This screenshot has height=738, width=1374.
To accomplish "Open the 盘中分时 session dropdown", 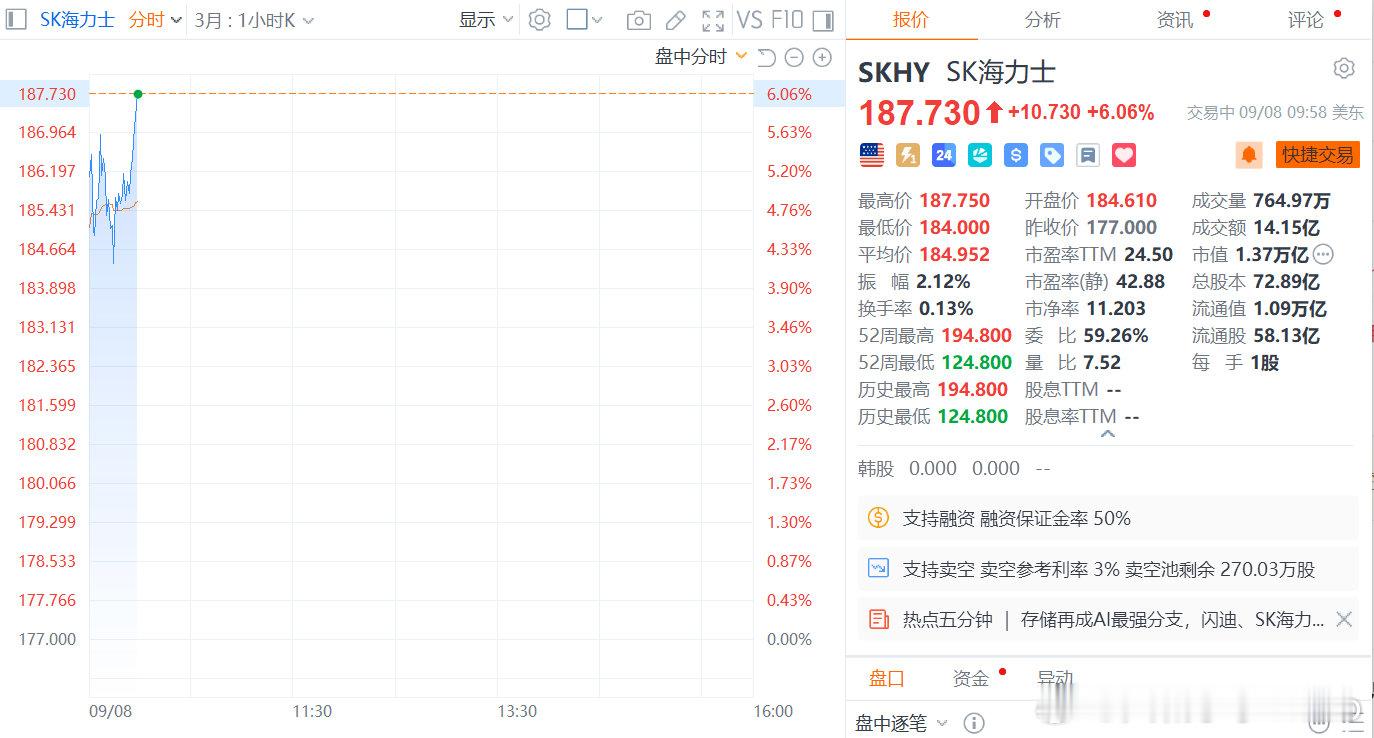I will [x=701, y=57].
